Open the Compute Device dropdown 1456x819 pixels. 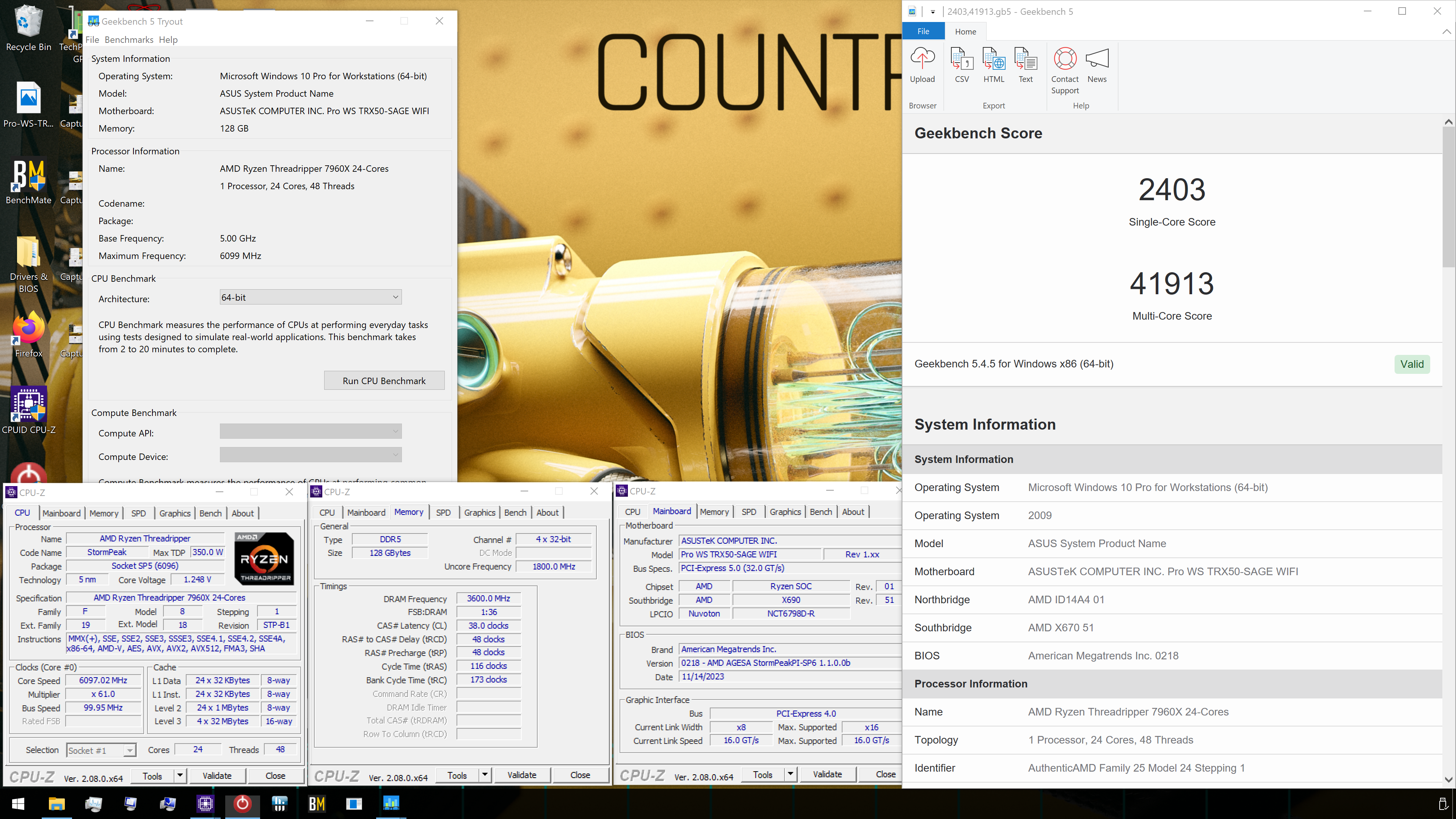(x=310, y=455)
